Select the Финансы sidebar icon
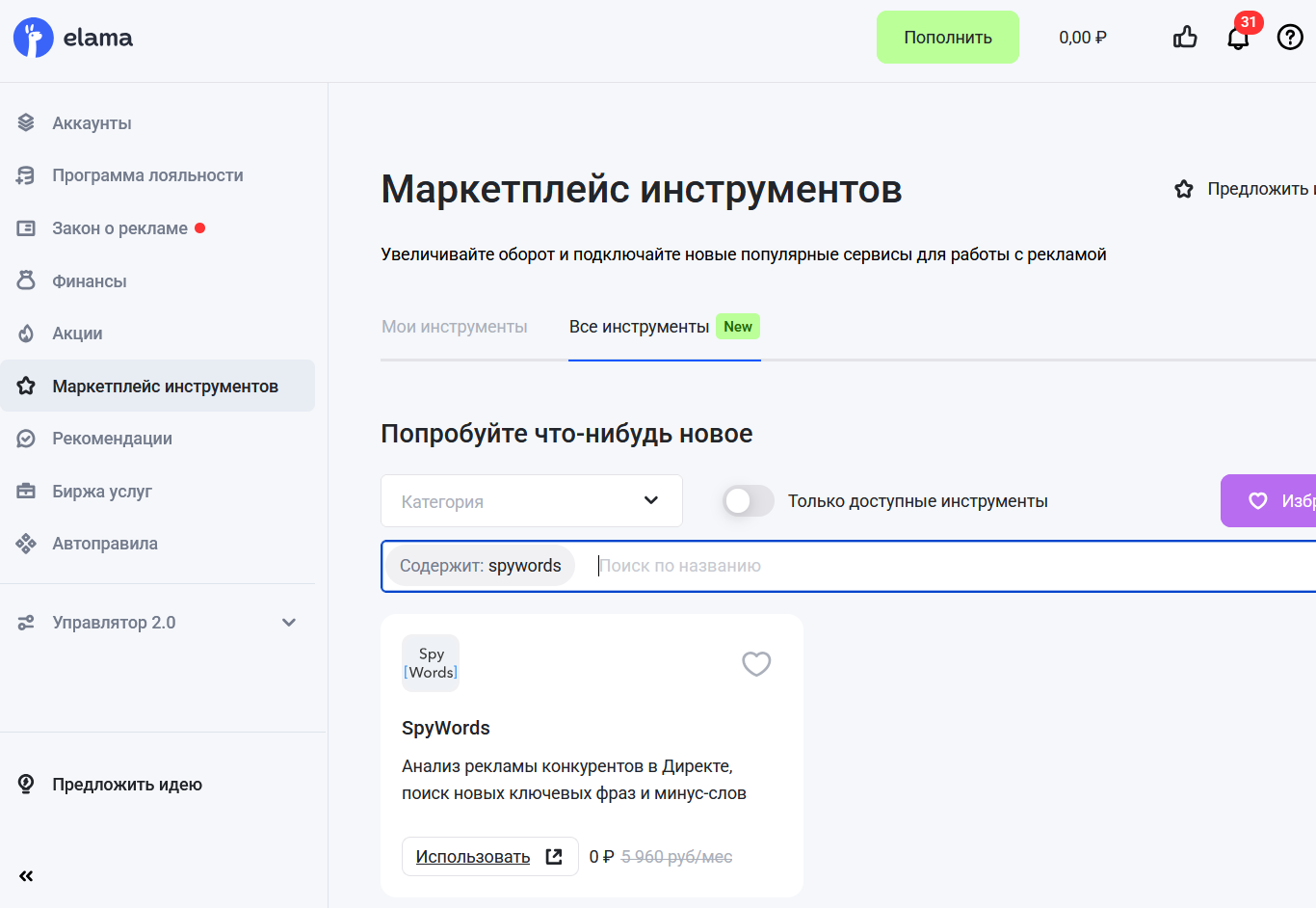Image resolution: width=1316 pixels, height=908 pixels. point(26,280)
